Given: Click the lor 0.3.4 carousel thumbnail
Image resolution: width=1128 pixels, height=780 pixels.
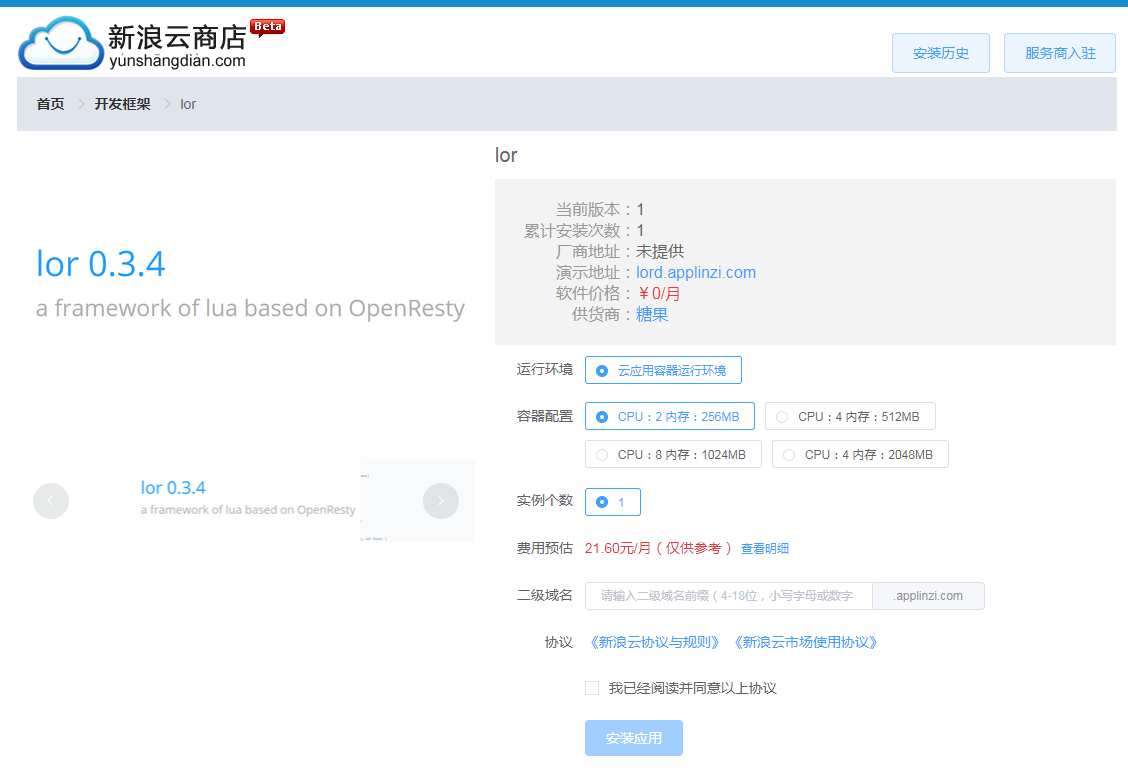Looking at the screenshot, I should [x=248, y=499].
